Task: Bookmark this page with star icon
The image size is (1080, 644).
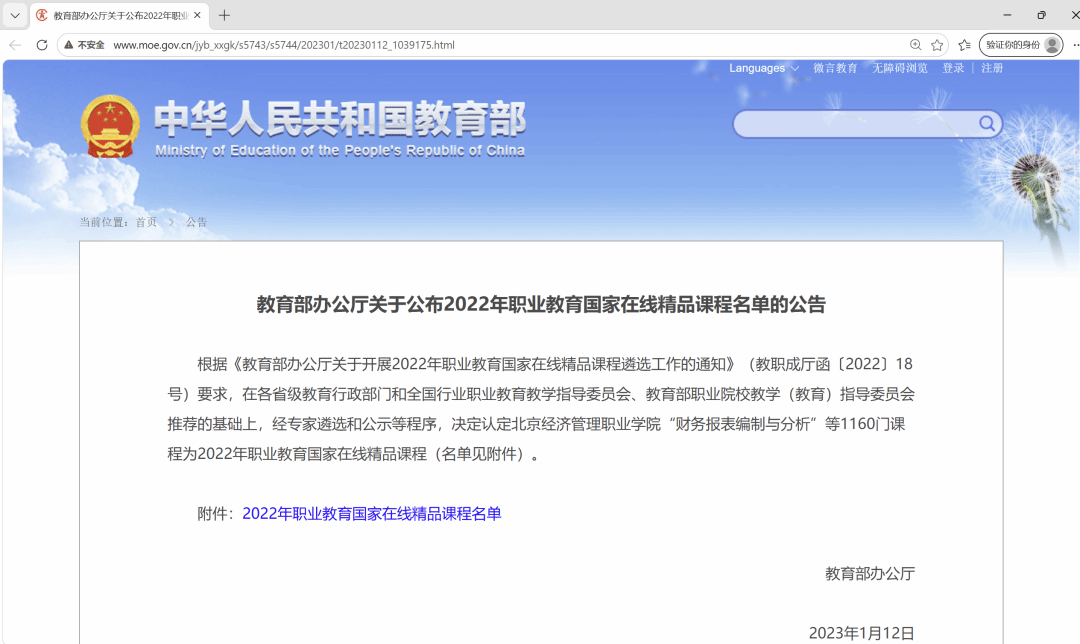Action: [937, 45]
